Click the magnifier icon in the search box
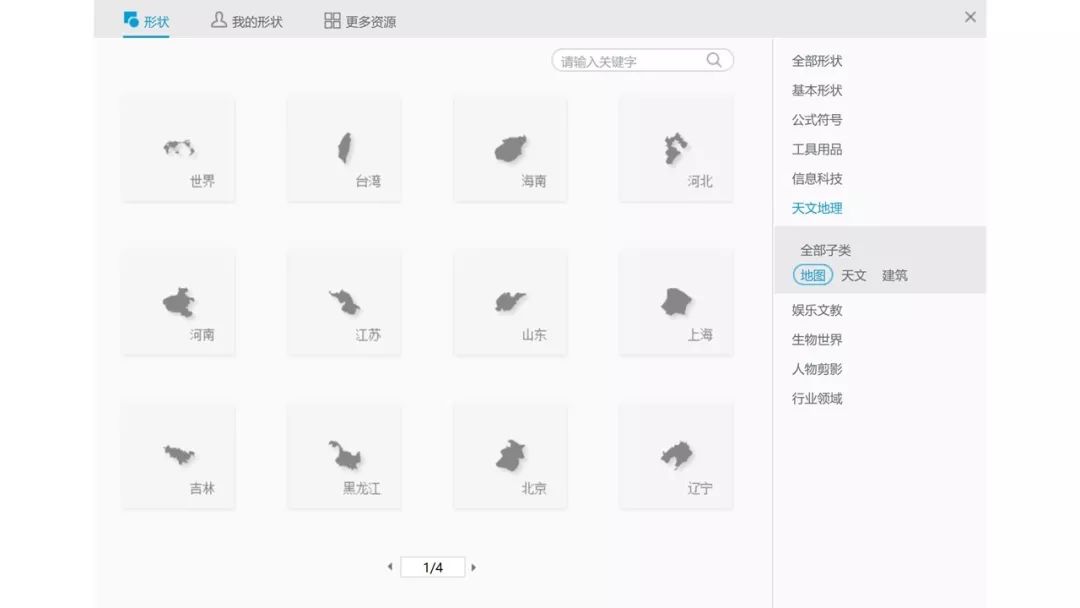 (x=713, y=60)
